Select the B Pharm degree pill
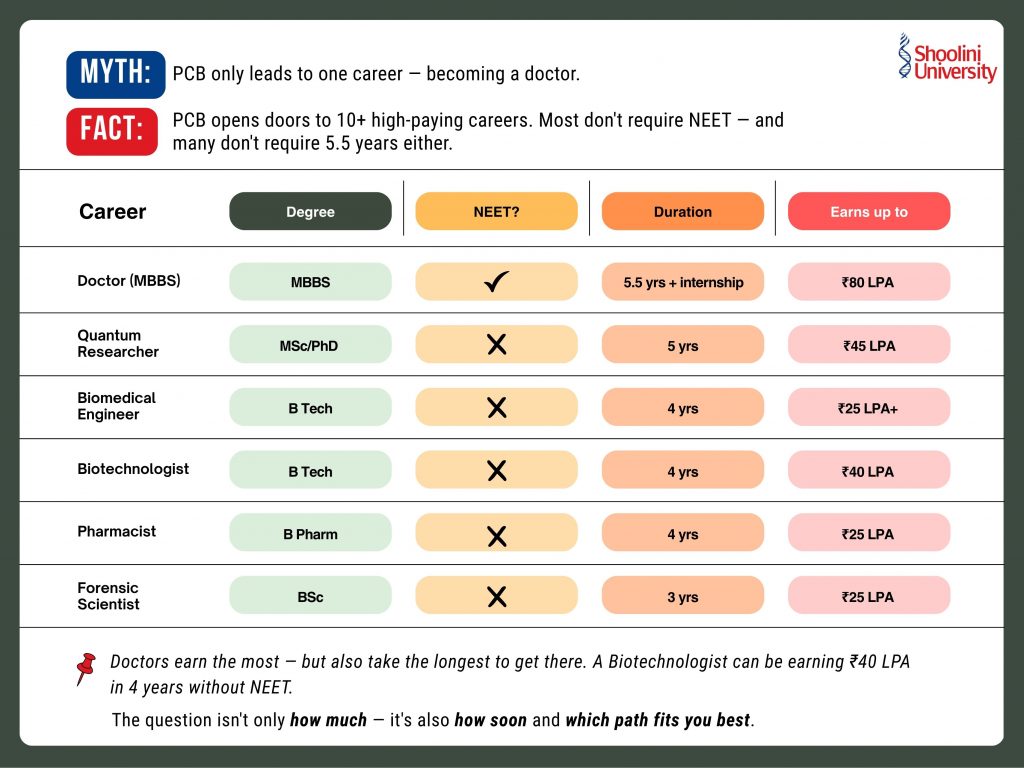 point(310,532)
